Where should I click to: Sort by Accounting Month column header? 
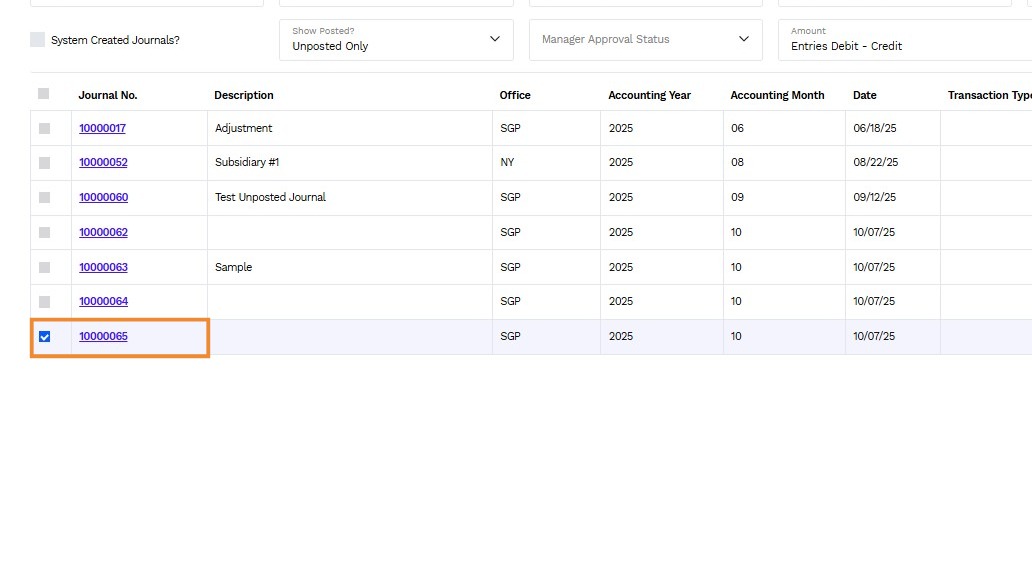[x=777, y=95]
